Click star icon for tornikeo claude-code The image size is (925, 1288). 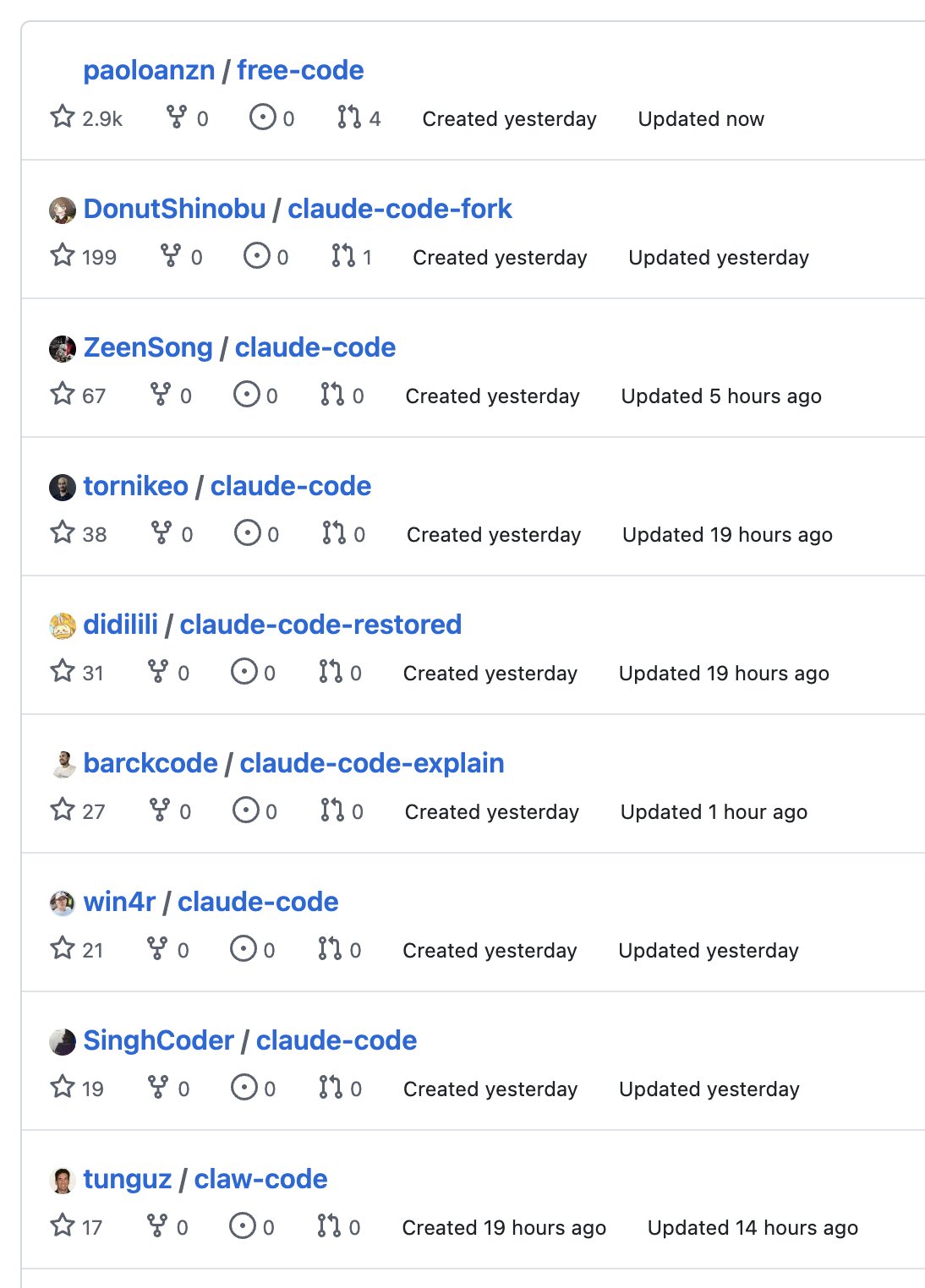pyautogui.click(x=63, y=532)
